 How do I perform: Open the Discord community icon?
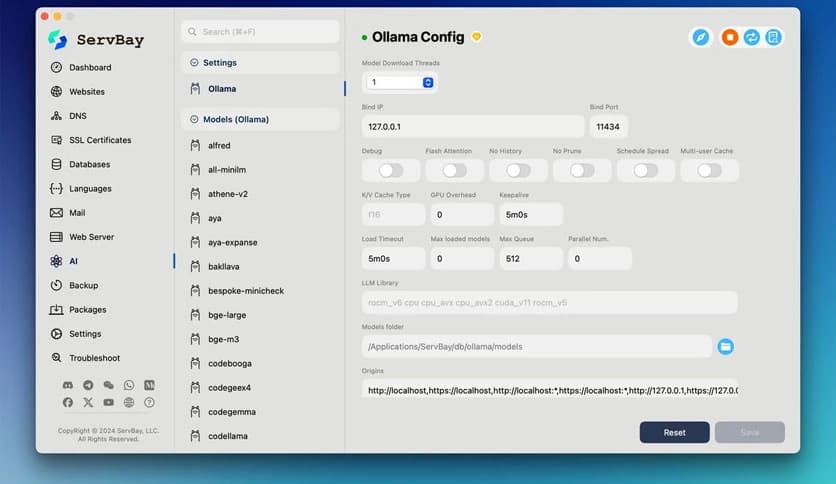click(68, 385)
